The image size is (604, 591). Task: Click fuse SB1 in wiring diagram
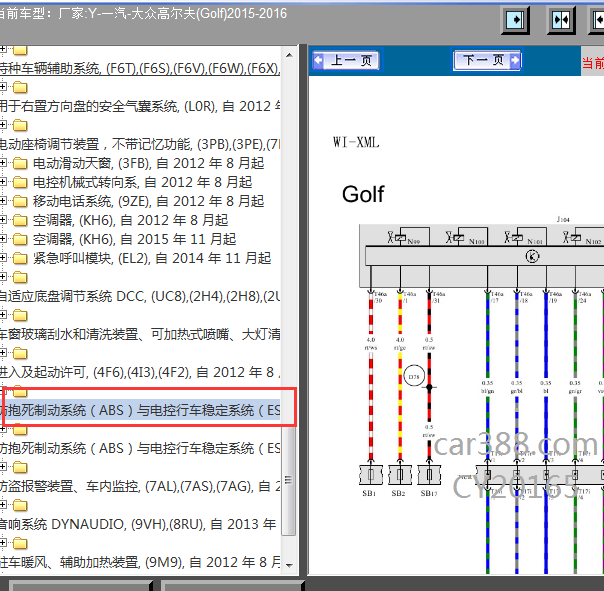tap(371, 475)
